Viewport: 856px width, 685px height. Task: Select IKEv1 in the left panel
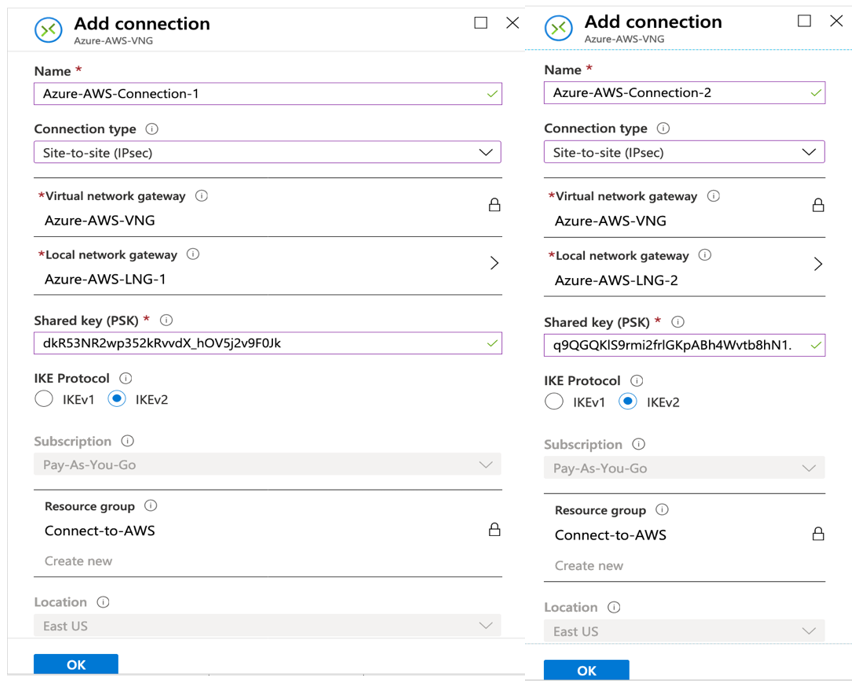[x=44, y=399]
